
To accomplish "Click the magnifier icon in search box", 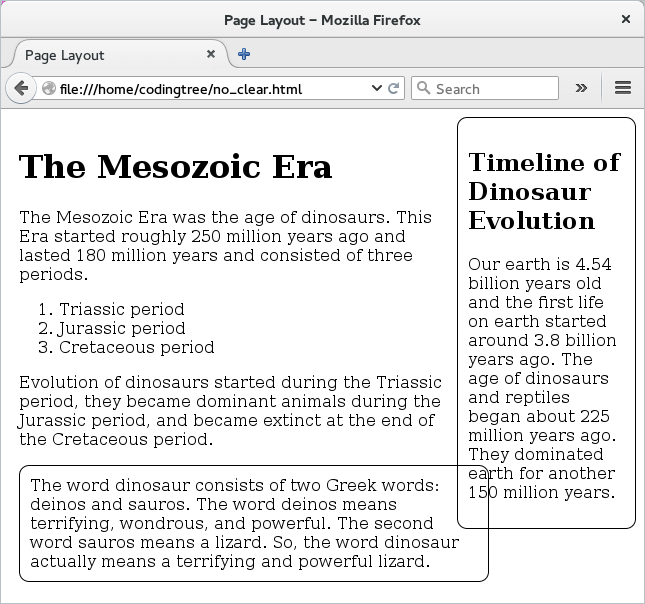I will [422, 89].
